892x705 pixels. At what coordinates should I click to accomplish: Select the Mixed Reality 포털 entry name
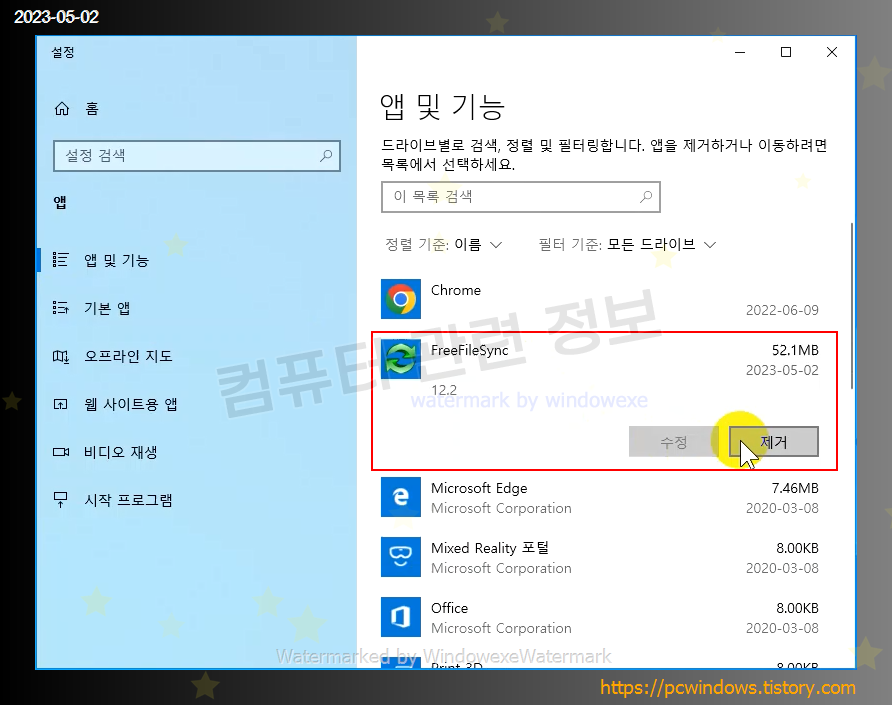490,548
